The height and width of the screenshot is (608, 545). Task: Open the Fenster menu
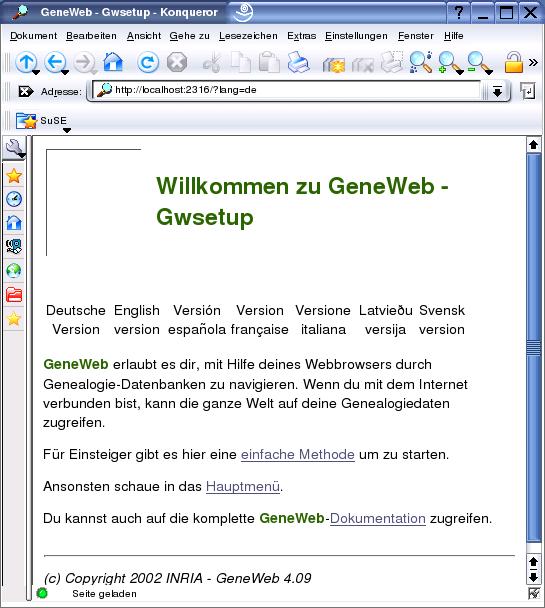point(416,36)
